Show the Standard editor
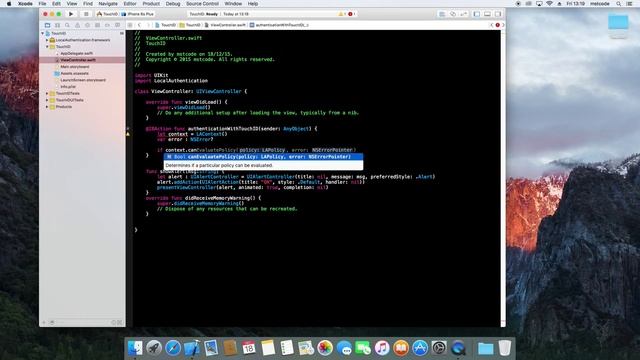The image size is (640, 360). click(x=442, y=14)
